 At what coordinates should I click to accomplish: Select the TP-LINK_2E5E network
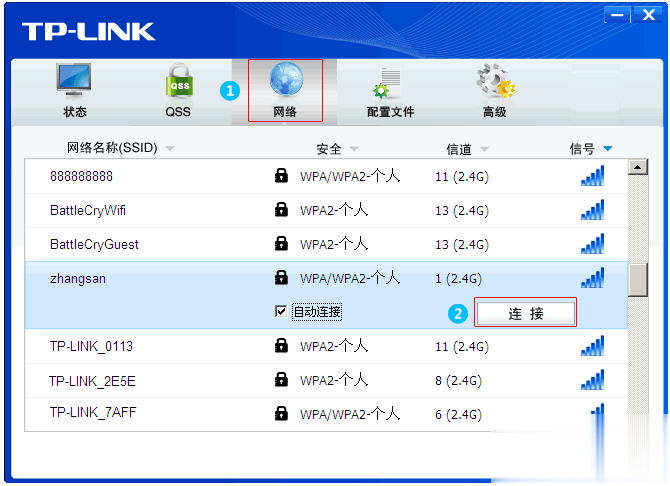[x=92, y=381]
